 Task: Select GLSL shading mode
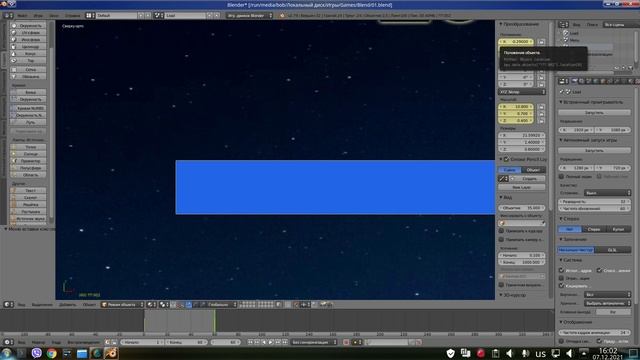click(613, 250)
